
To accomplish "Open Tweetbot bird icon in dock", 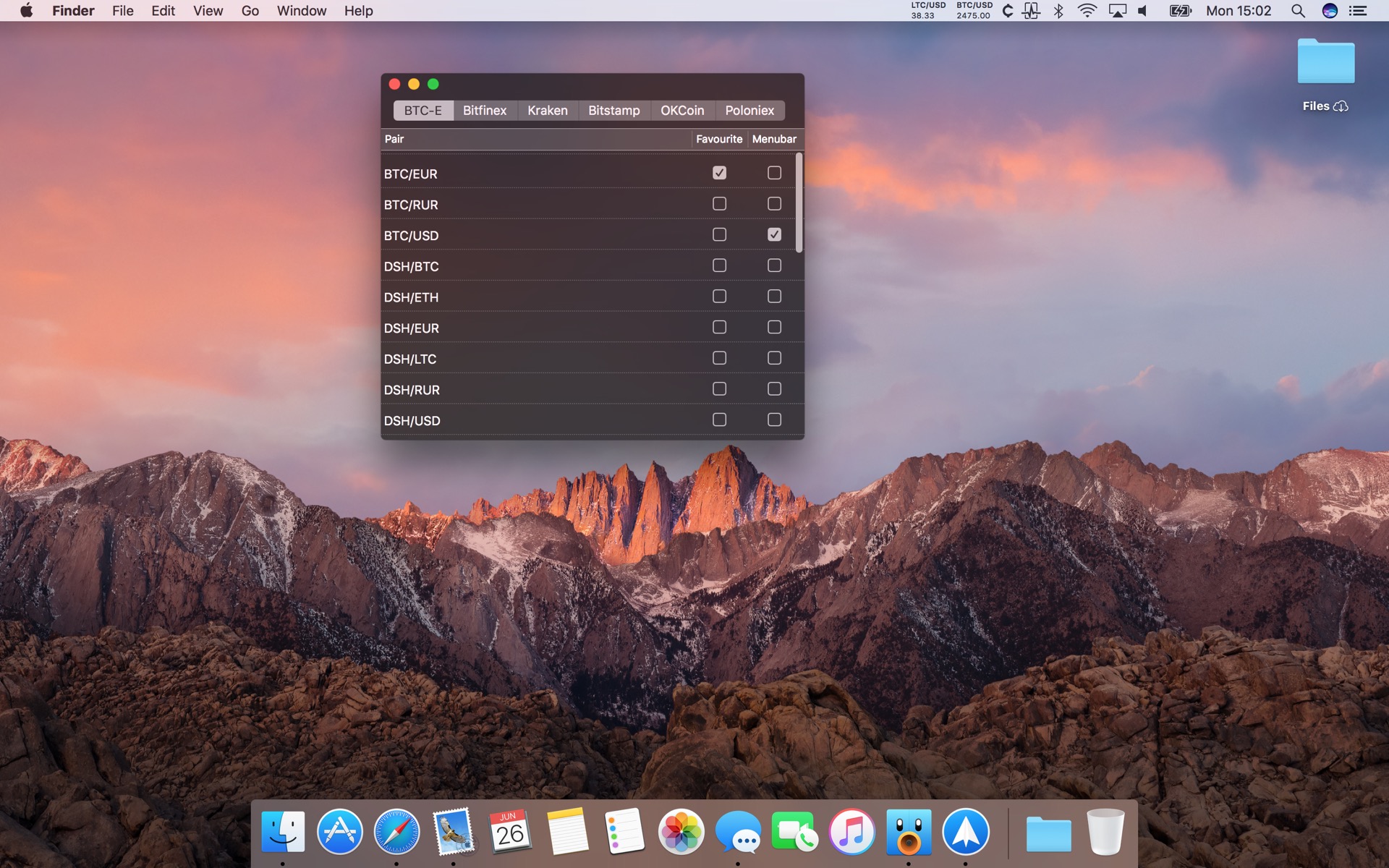I will click(x=909, y=832).
